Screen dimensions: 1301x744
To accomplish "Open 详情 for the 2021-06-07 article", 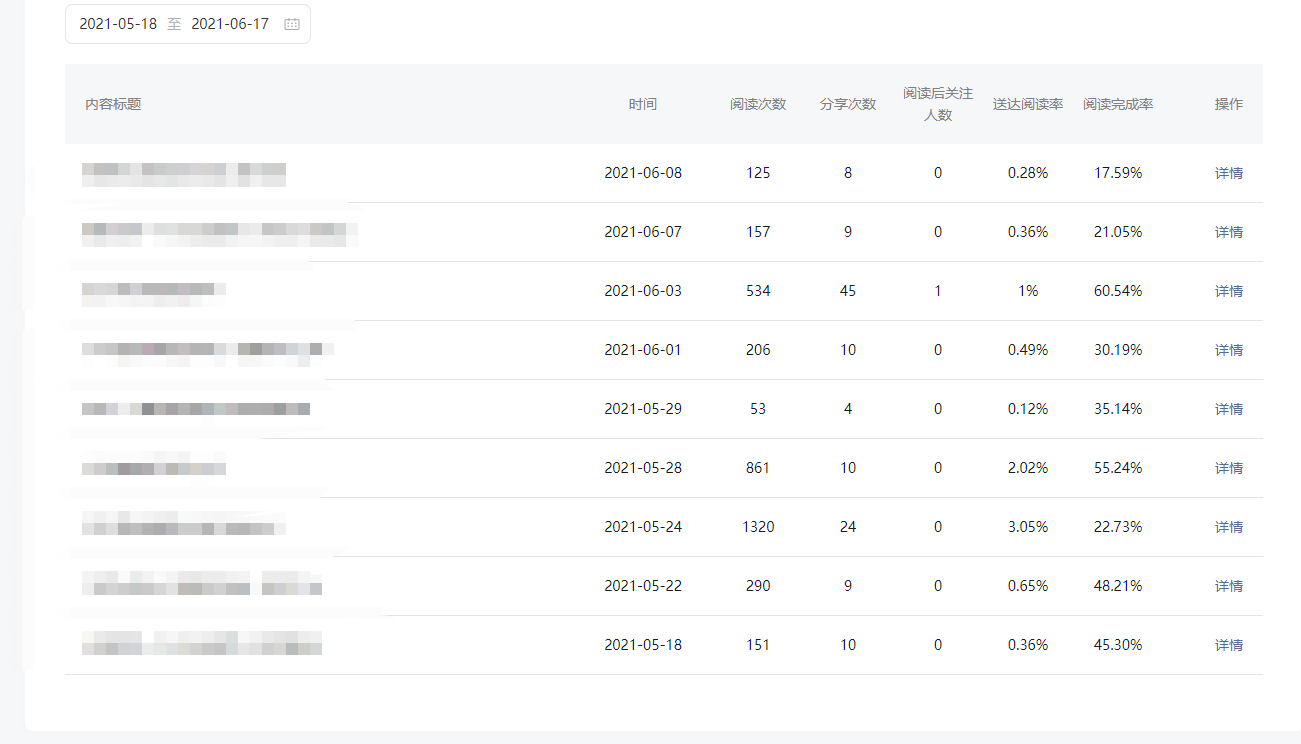I will [x=1228, y=232].
